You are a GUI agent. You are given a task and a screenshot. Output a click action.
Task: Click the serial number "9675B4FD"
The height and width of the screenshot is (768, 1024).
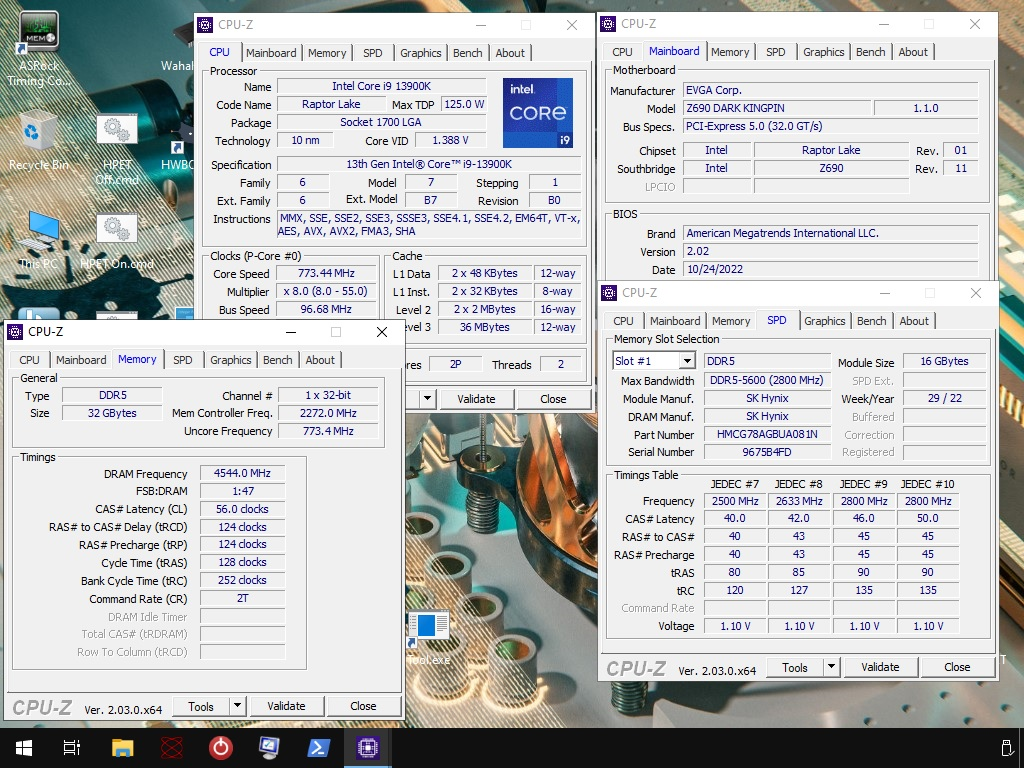[767, 452]
